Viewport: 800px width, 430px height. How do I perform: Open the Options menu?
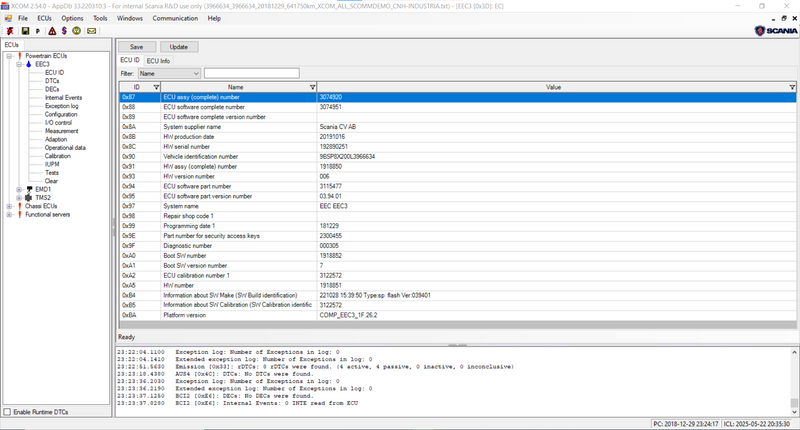72,18
